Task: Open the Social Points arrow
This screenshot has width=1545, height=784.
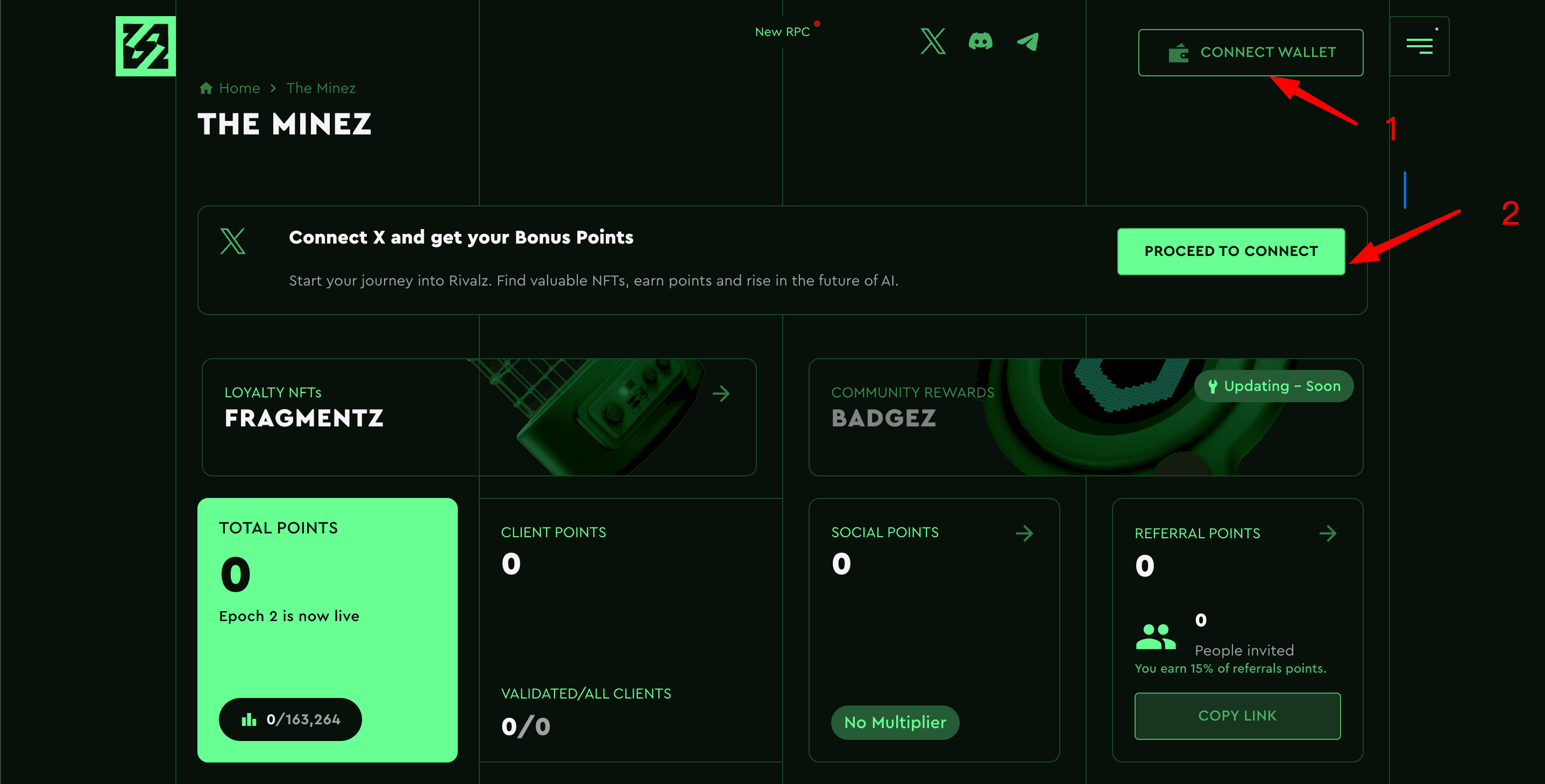Action: point(1024,533)
